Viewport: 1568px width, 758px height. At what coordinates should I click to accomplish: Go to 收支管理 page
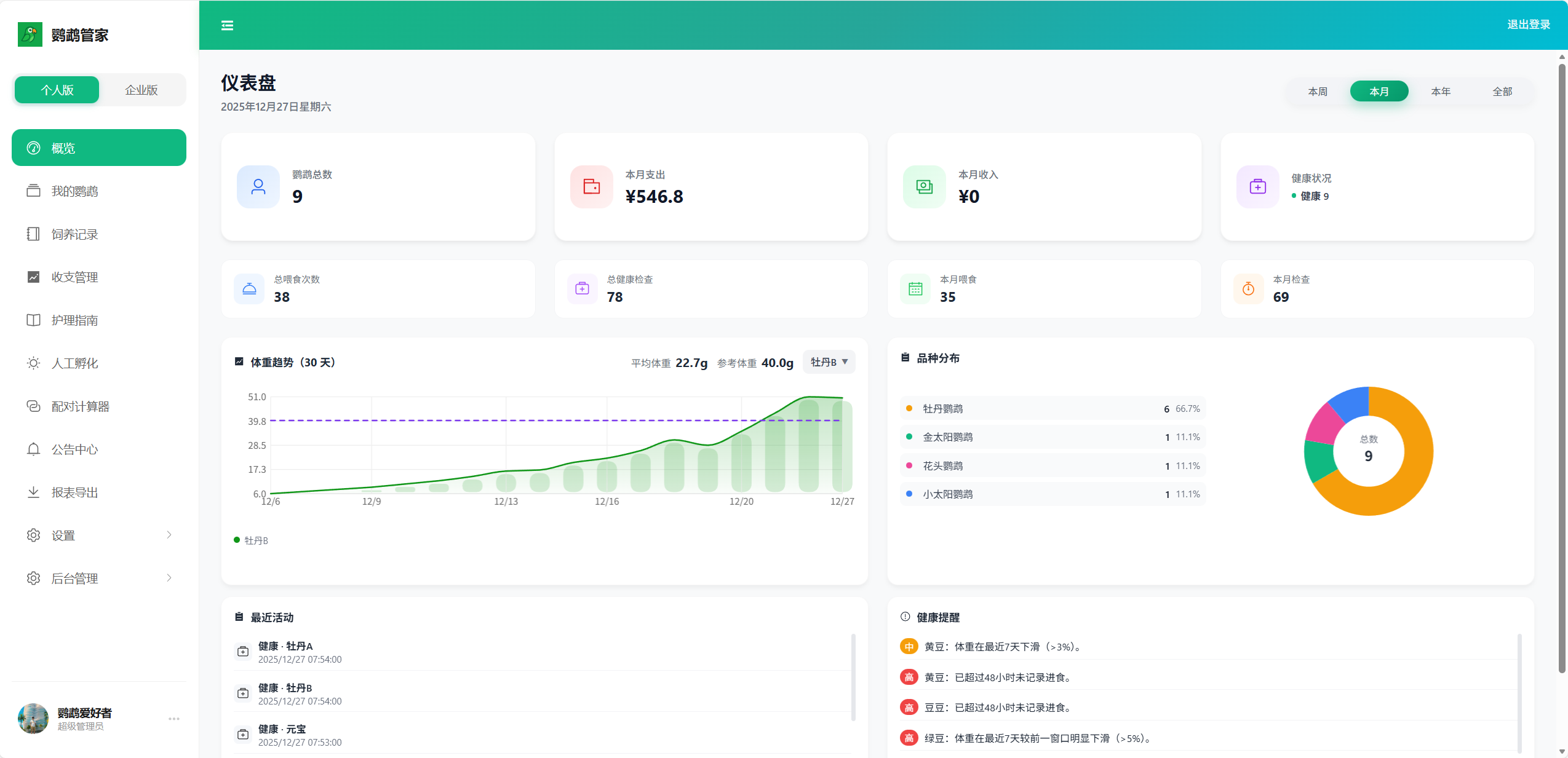74,277
